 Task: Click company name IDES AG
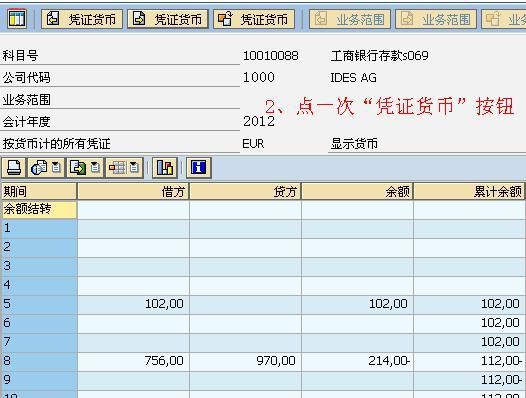pos(353,78)
